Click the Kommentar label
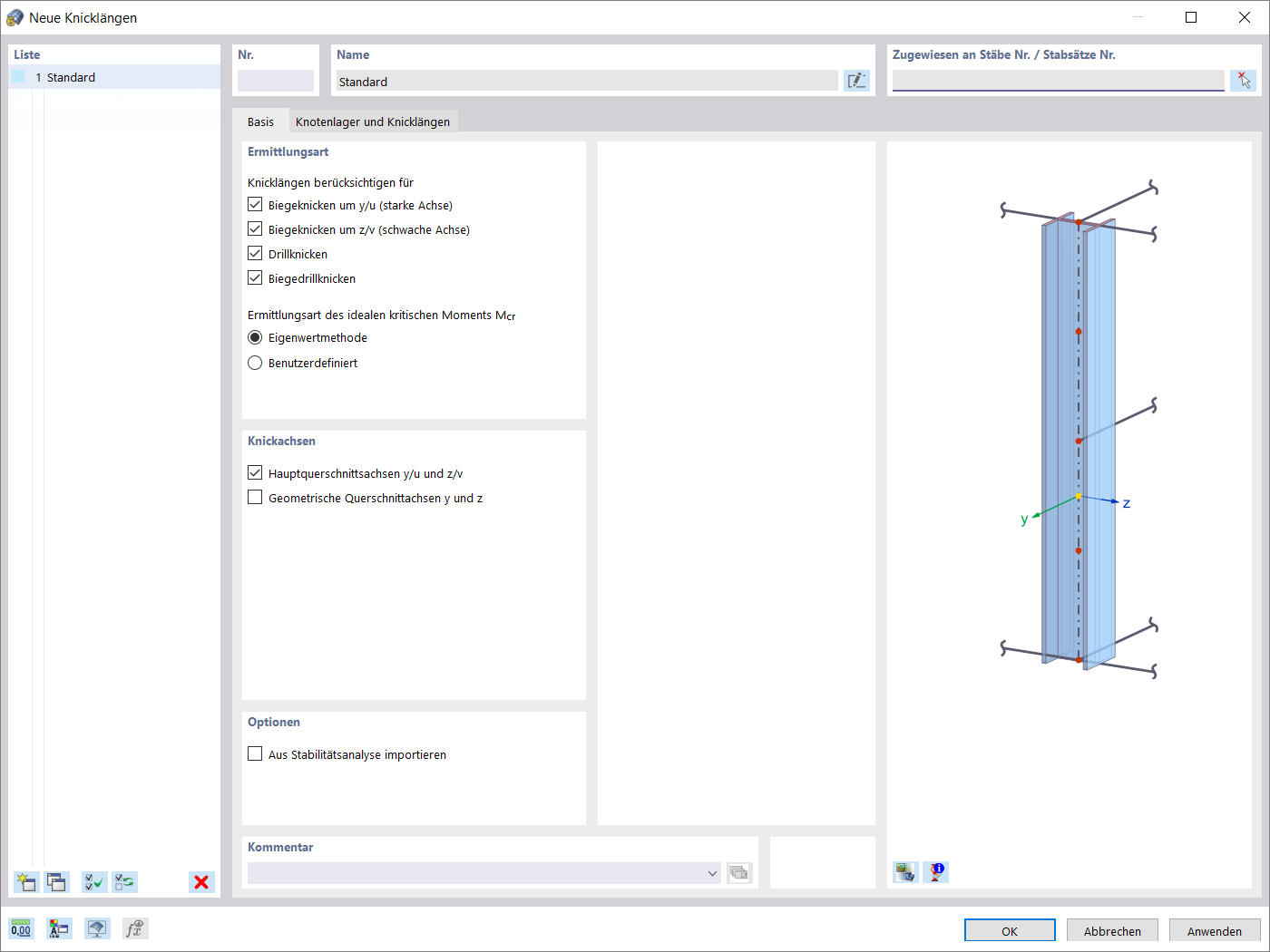Viewport: 1270px width, 952px height. tap(280, 847)
